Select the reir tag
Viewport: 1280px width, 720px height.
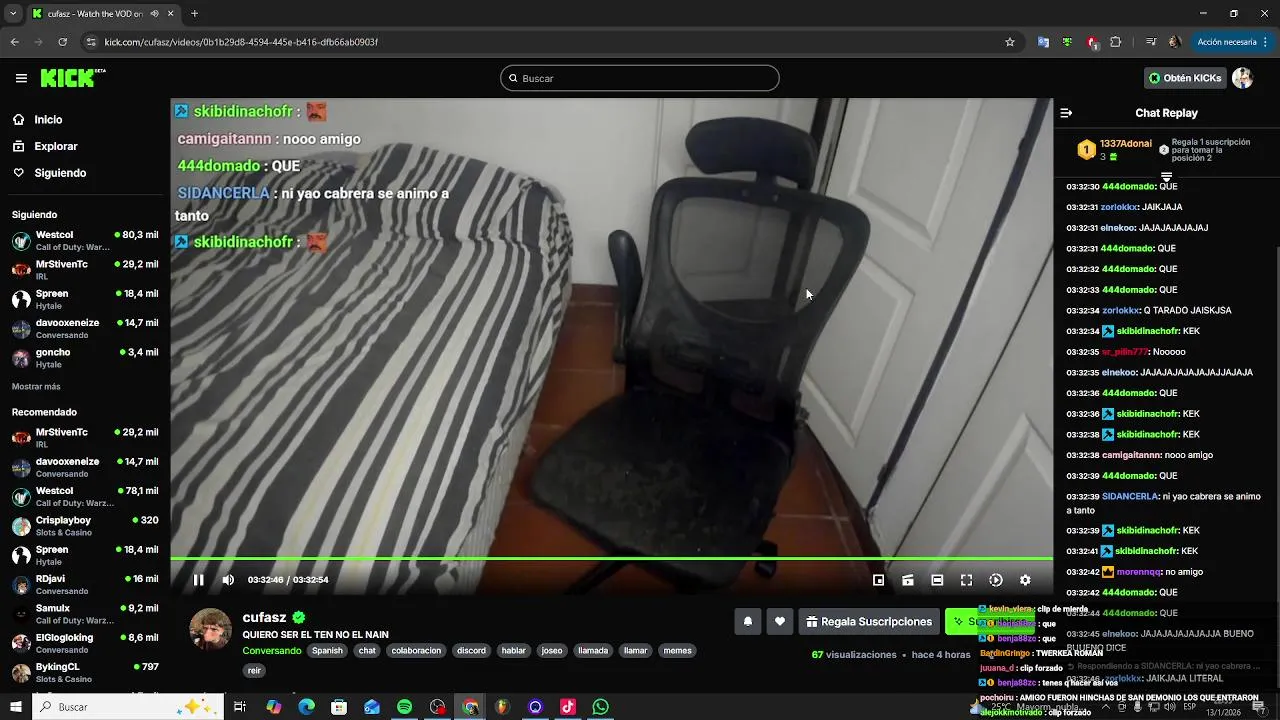(x=254, y=671)
